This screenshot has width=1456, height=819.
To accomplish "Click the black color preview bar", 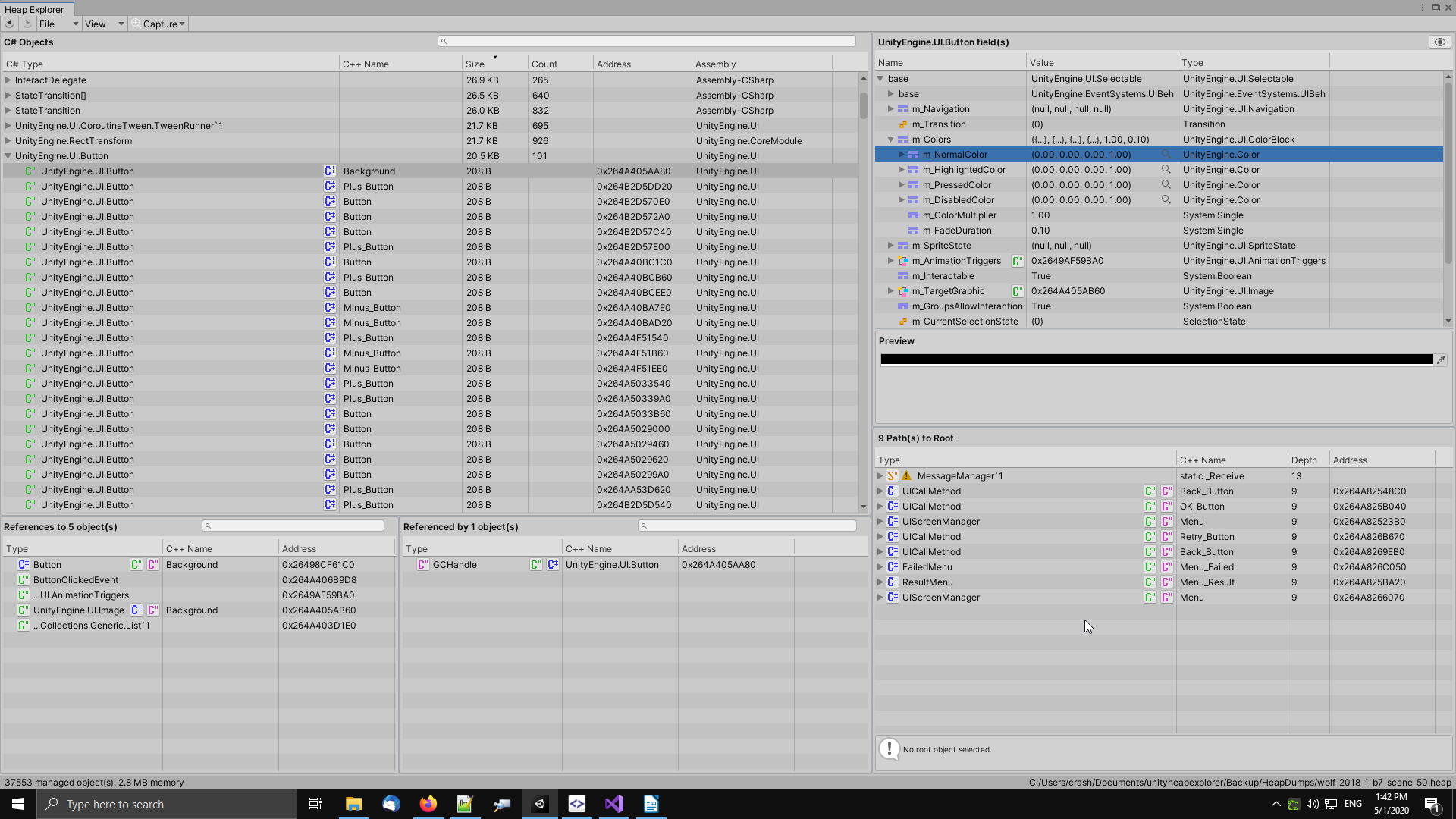I will point(1156,360).
